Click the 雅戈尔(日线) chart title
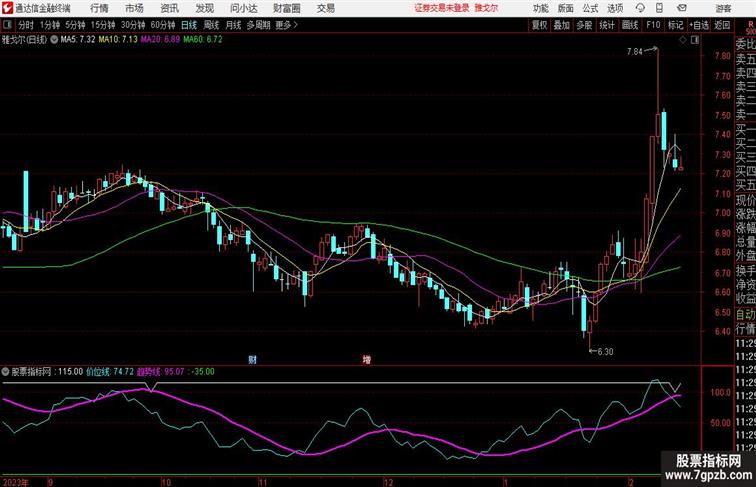This screenshot has width=756, height=487. point(25,40)
